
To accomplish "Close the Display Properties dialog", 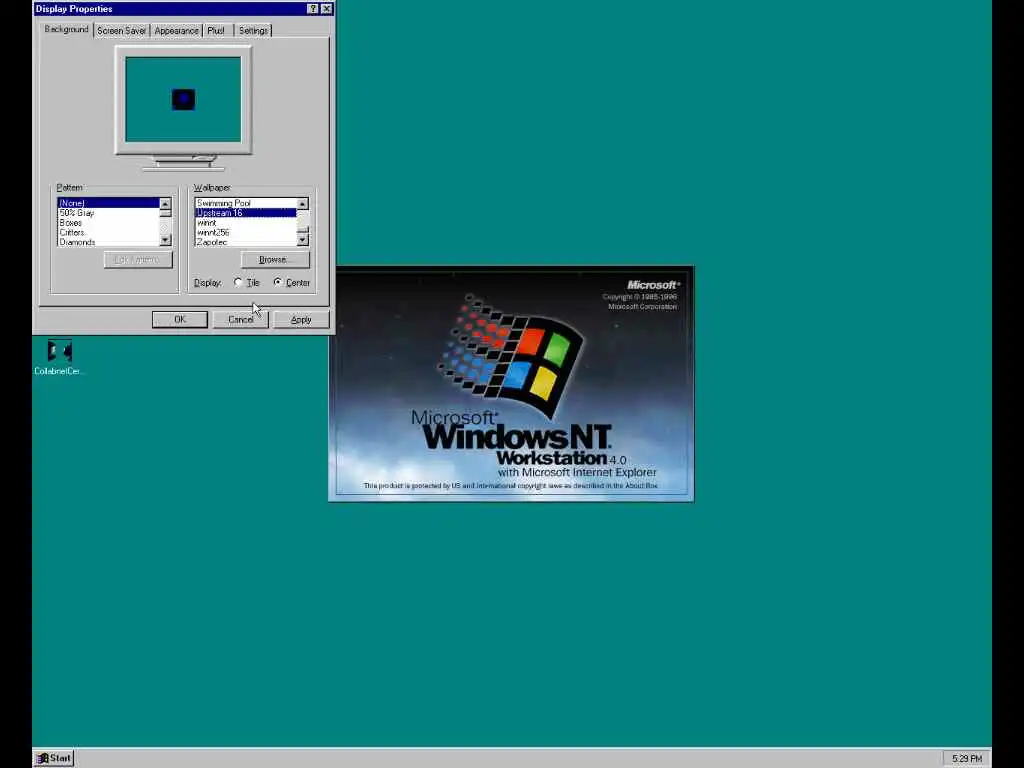I will point(327,9).
